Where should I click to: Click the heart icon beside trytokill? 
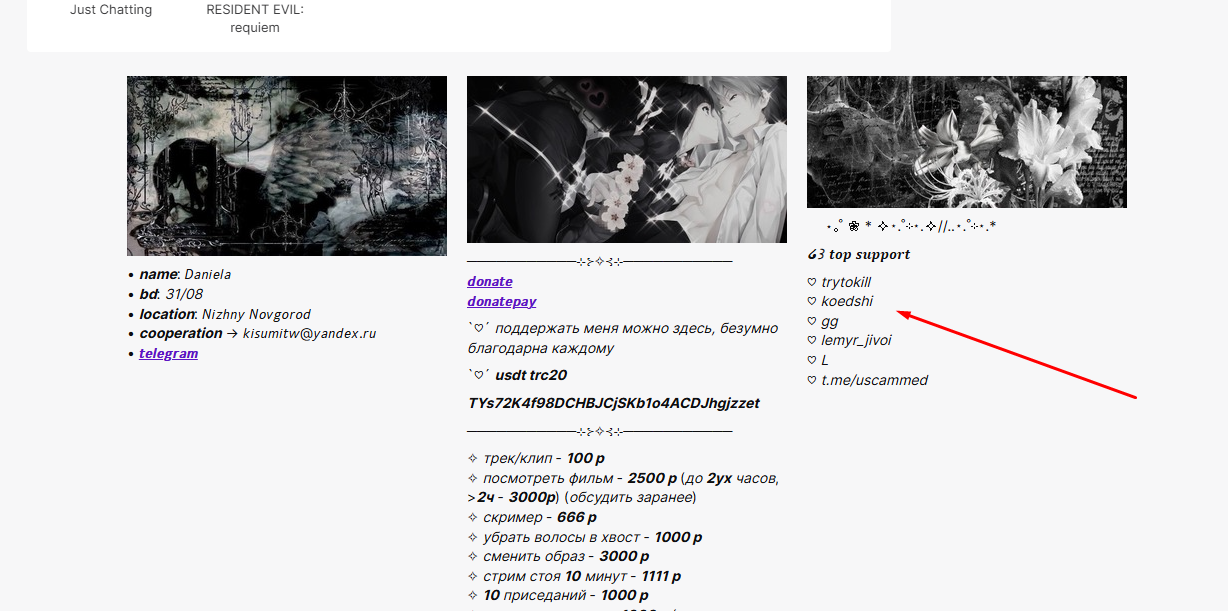[812, 282]
